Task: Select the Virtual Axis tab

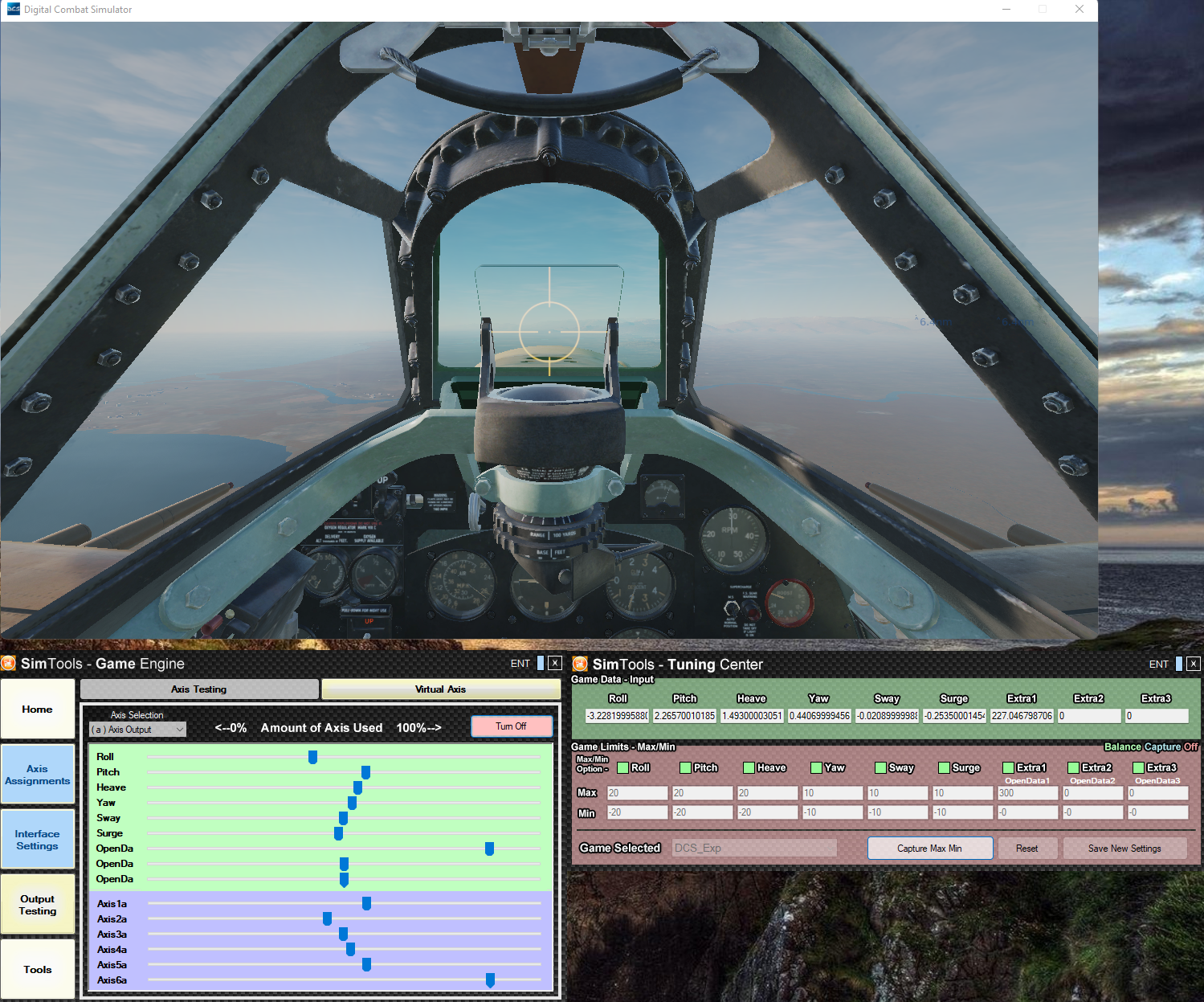Action: pos(440,689)
